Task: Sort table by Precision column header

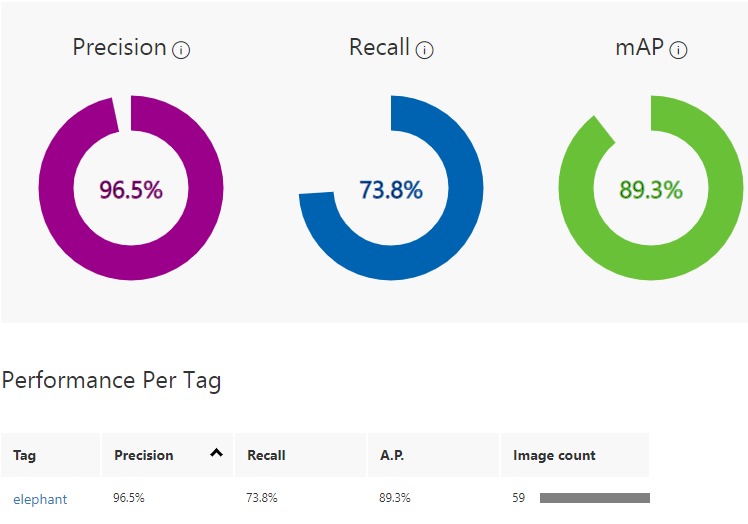Action: point(144,455)
